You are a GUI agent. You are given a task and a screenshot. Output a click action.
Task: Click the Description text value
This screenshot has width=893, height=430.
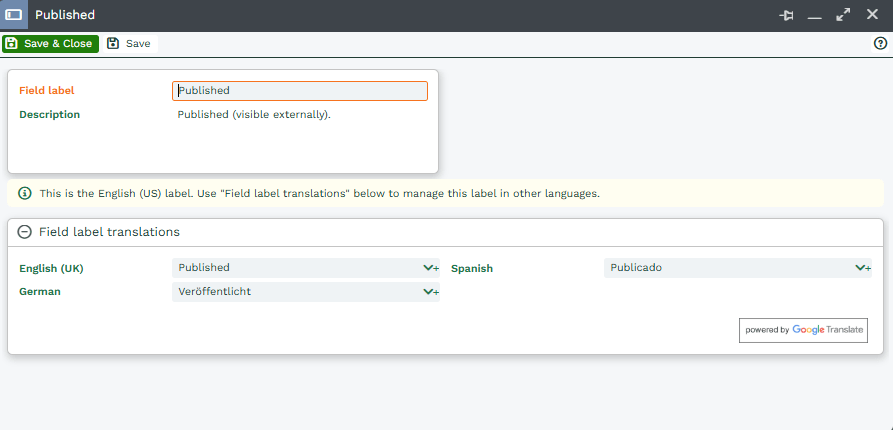coord(254,115)
